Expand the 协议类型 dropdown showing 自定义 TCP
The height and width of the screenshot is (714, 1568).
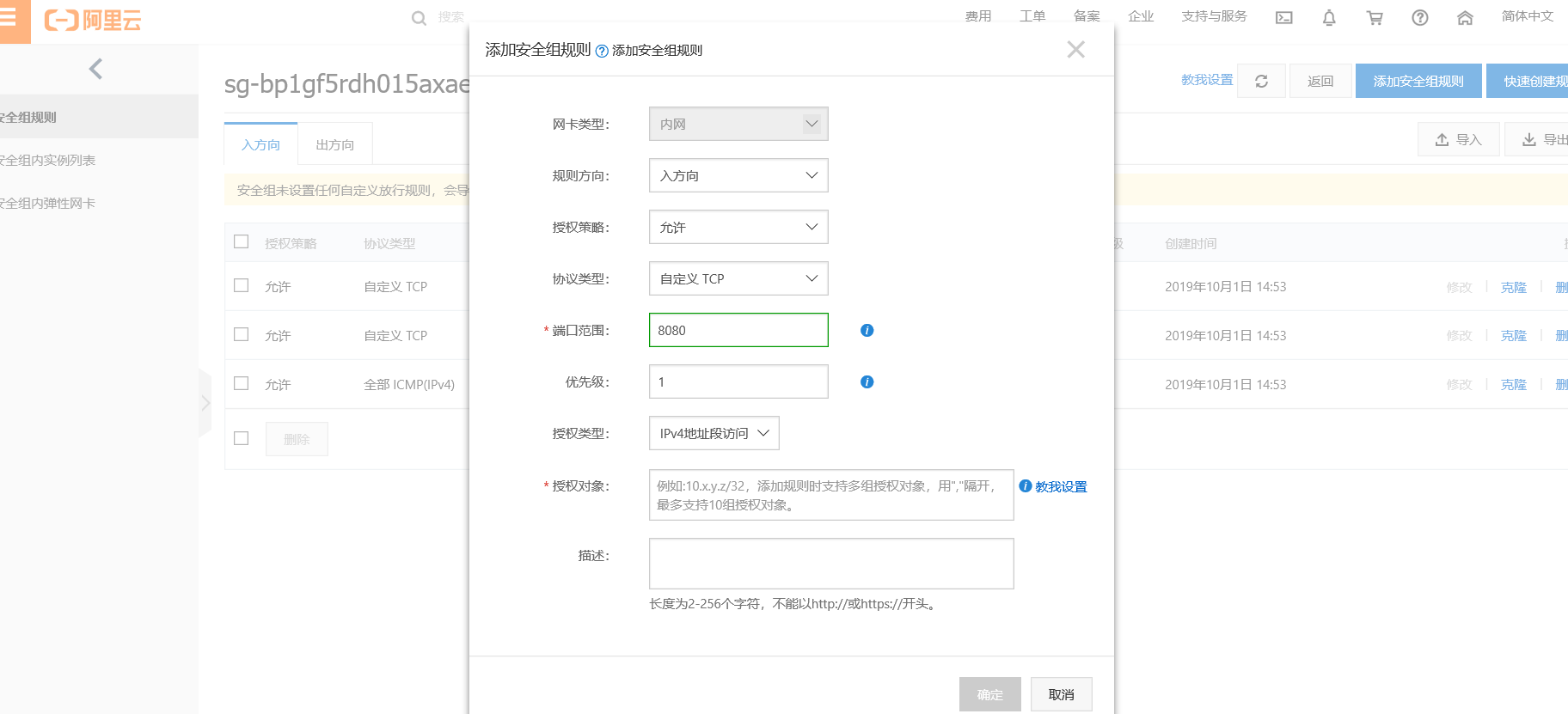738,278
